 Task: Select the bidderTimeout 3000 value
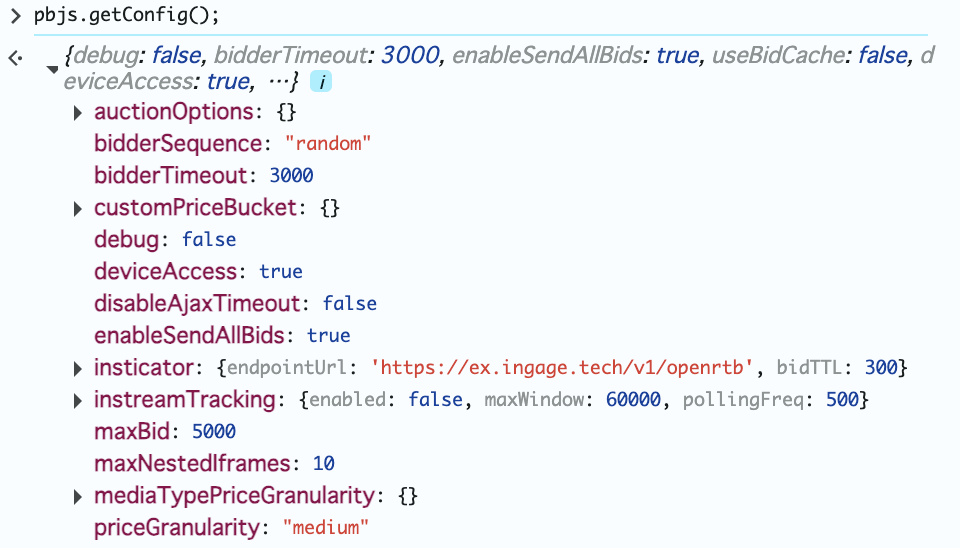[x=291, y=176]
